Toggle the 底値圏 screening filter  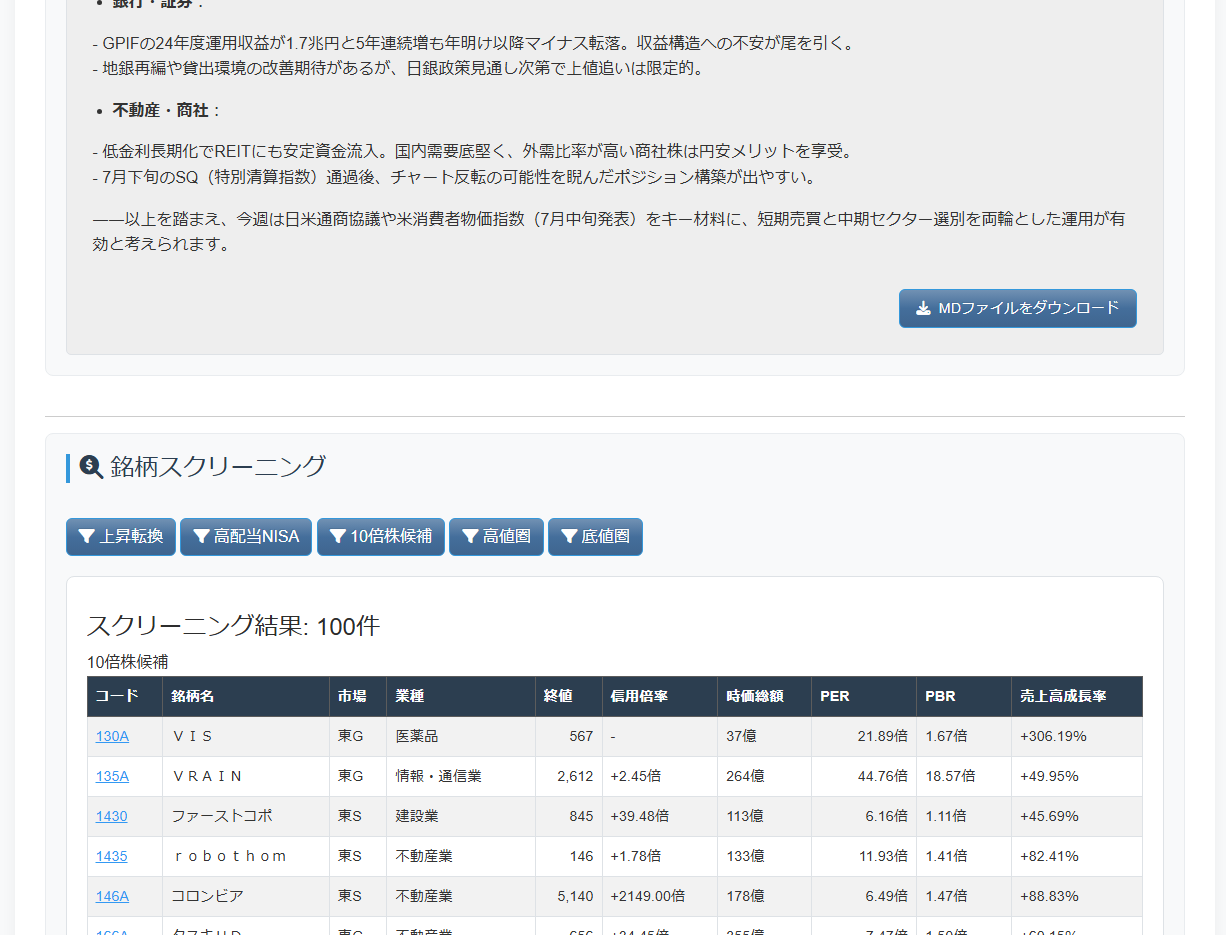595,537
